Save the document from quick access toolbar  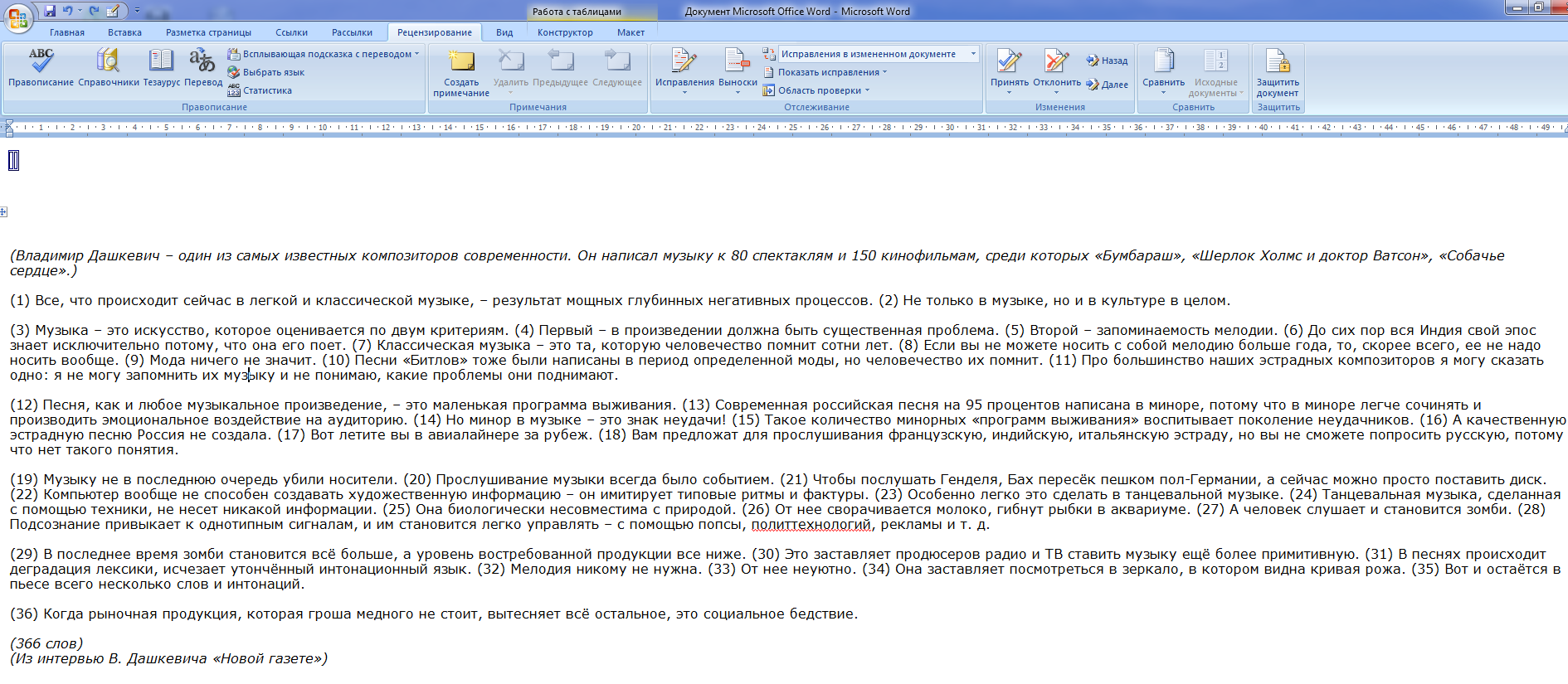coord(51,11)
